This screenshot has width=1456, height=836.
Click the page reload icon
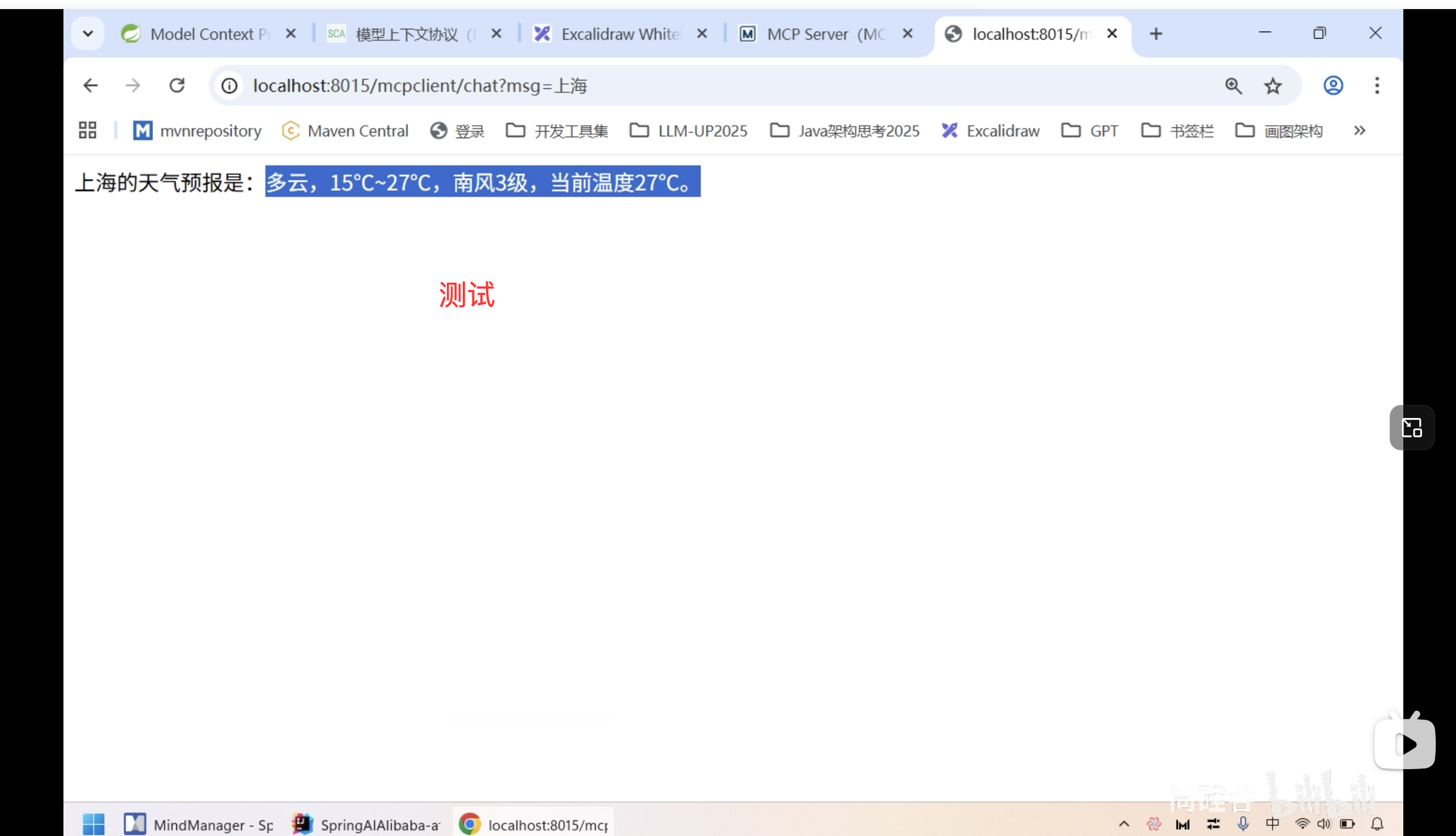point(177,86)
